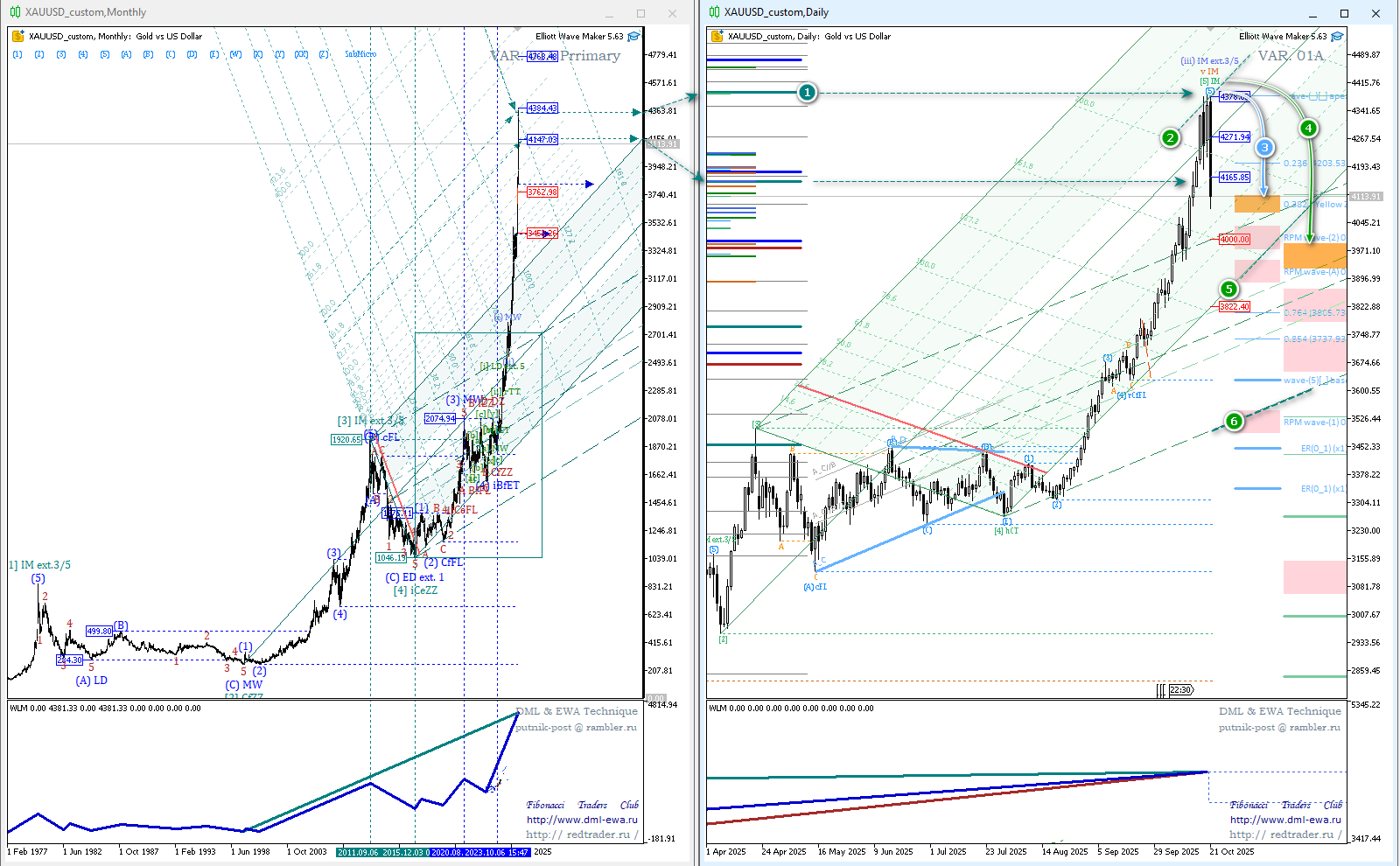The image size is (1400, 866).
Task: Open the SubMicro wave degree selector
Action: coord(360,54)
